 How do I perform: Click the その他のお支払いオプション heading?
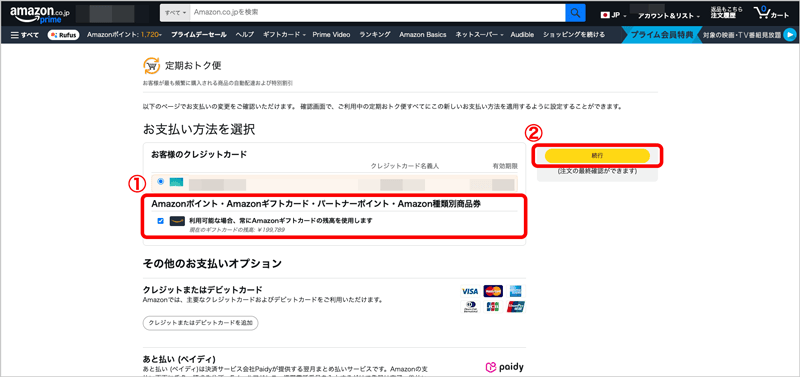pyautogui.click(x=212, y=264)
